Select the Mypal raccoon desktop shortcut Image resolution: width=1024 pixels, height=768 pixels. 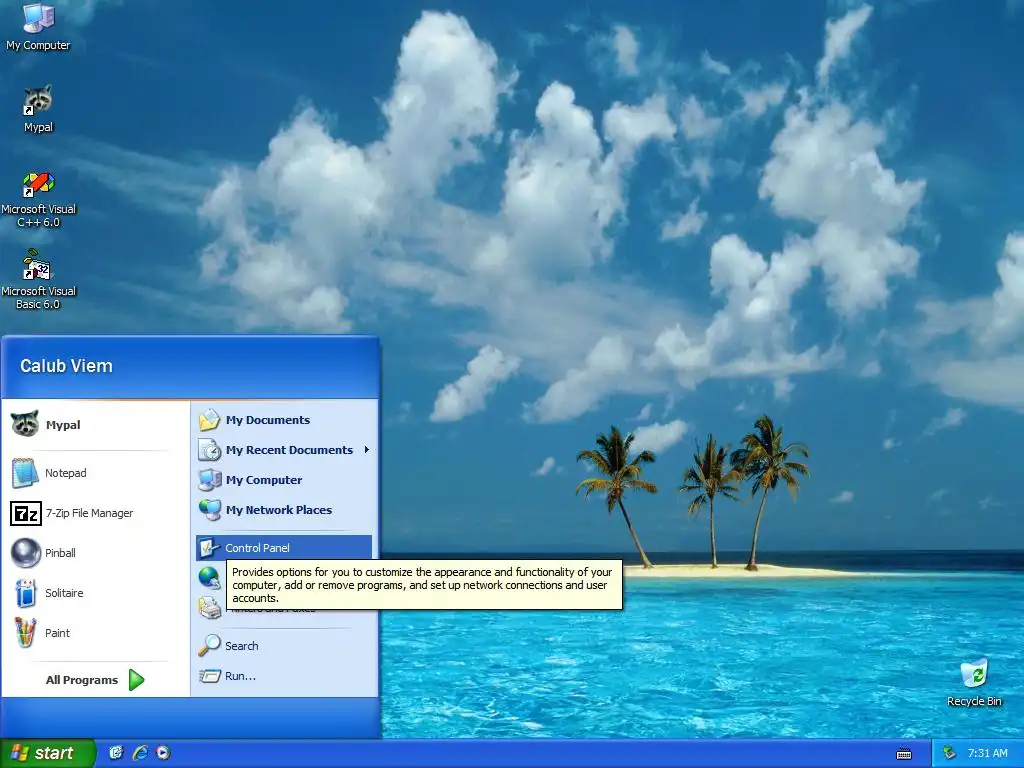pos(38,109)
